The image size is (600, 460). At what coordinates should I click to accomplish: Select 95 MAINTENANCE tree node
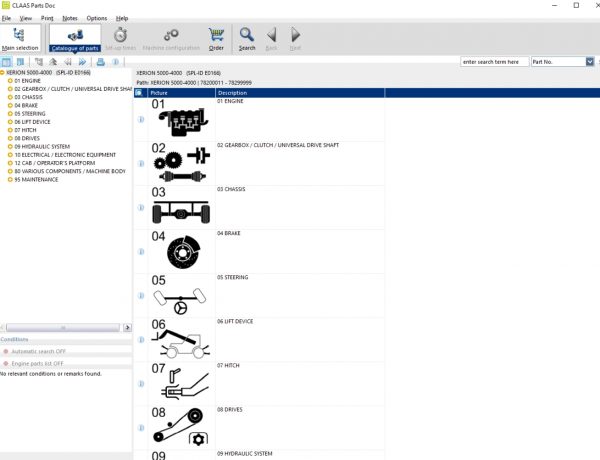click(36, 179)
